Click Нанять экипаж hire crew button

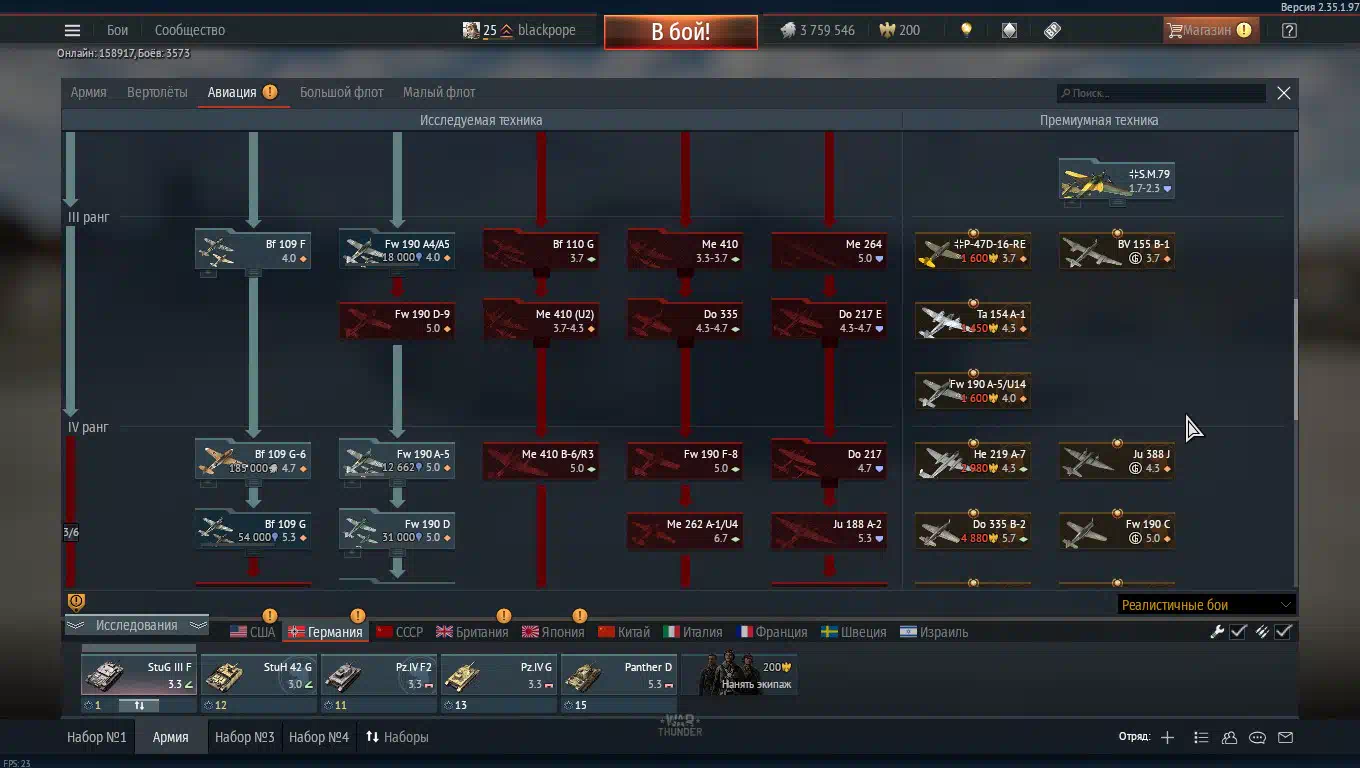pos(740,675)
